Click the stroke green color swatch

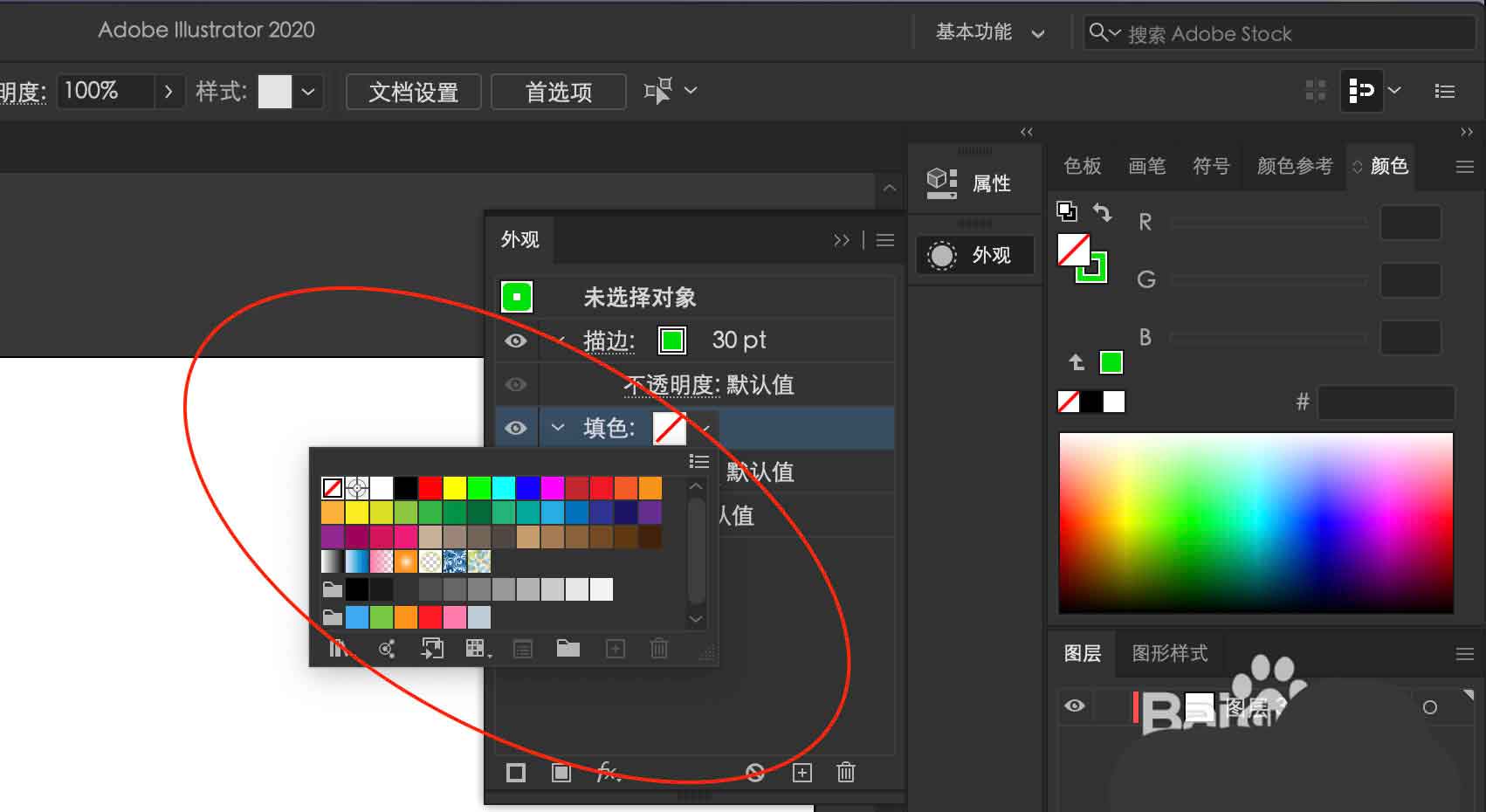(x=672, y=340)
